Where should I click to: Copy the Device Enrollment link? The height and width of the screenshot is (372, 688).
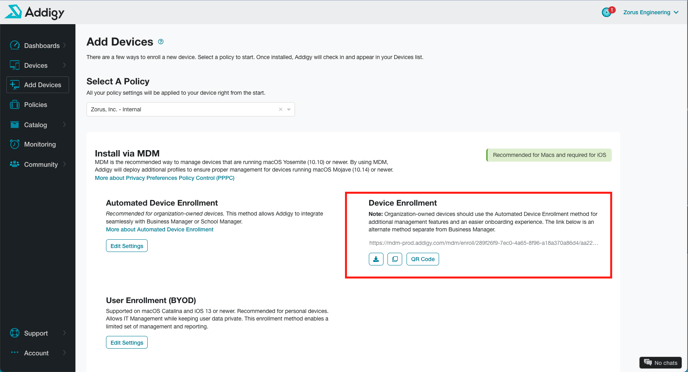[x=394, y=259]
